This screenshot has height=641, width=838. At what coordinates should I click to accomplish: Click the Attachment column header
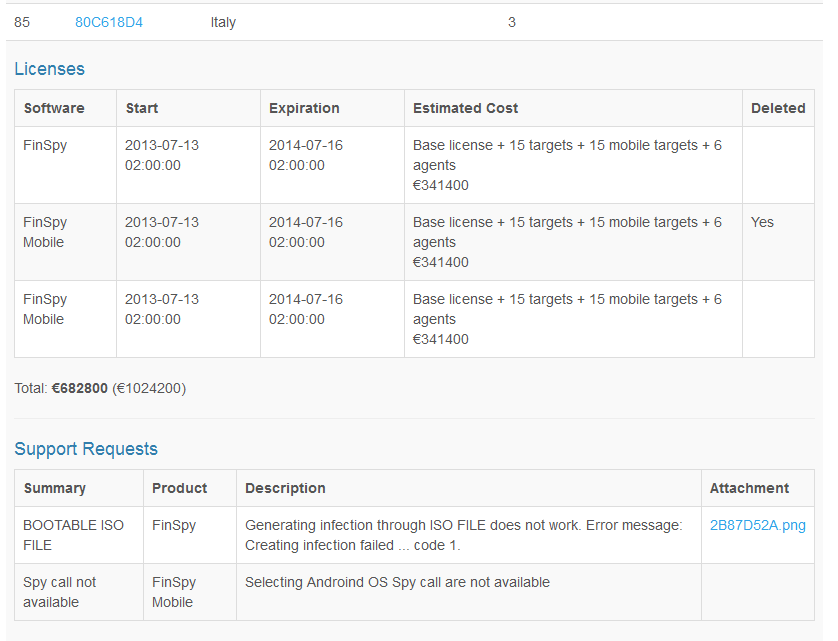(749, 488)
